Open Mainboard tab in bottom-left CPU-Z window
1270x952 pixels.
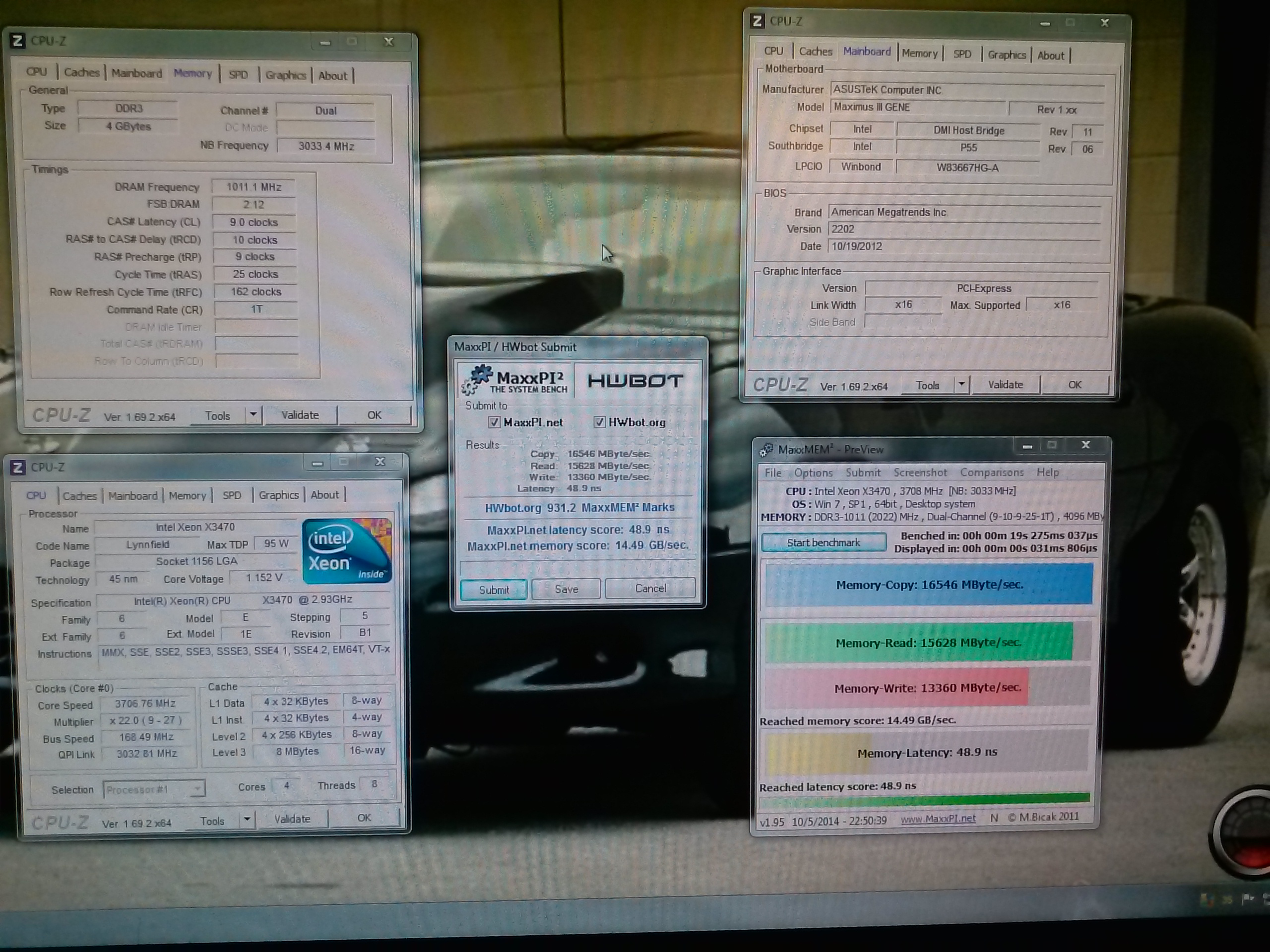click(x=132, y=496)
